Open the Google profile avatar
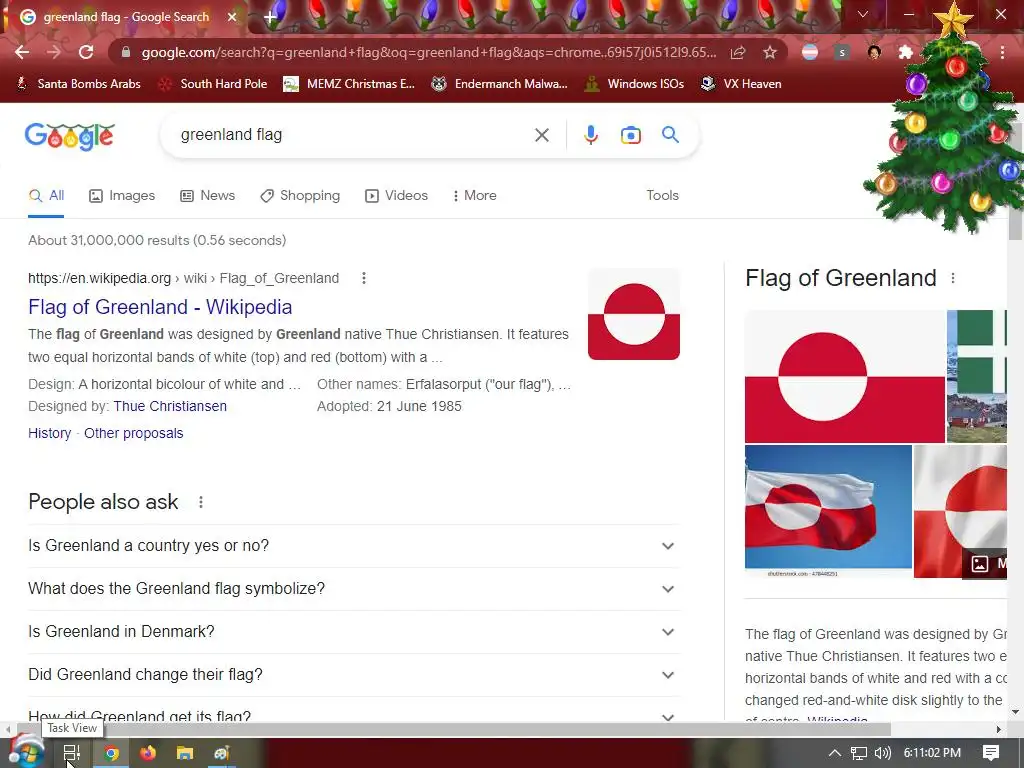This screenshot has width=1024, height=768. (874, 52)
